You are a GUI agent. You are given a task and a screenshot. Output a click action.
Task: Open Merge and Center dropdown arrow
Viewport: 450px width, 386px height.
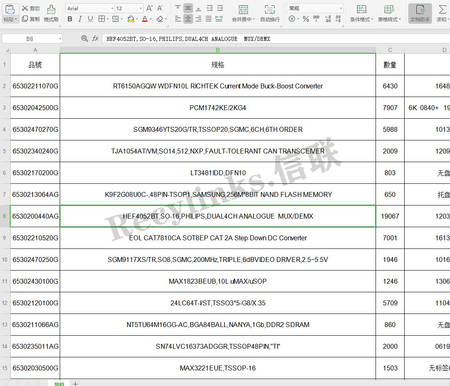(254, 19)
